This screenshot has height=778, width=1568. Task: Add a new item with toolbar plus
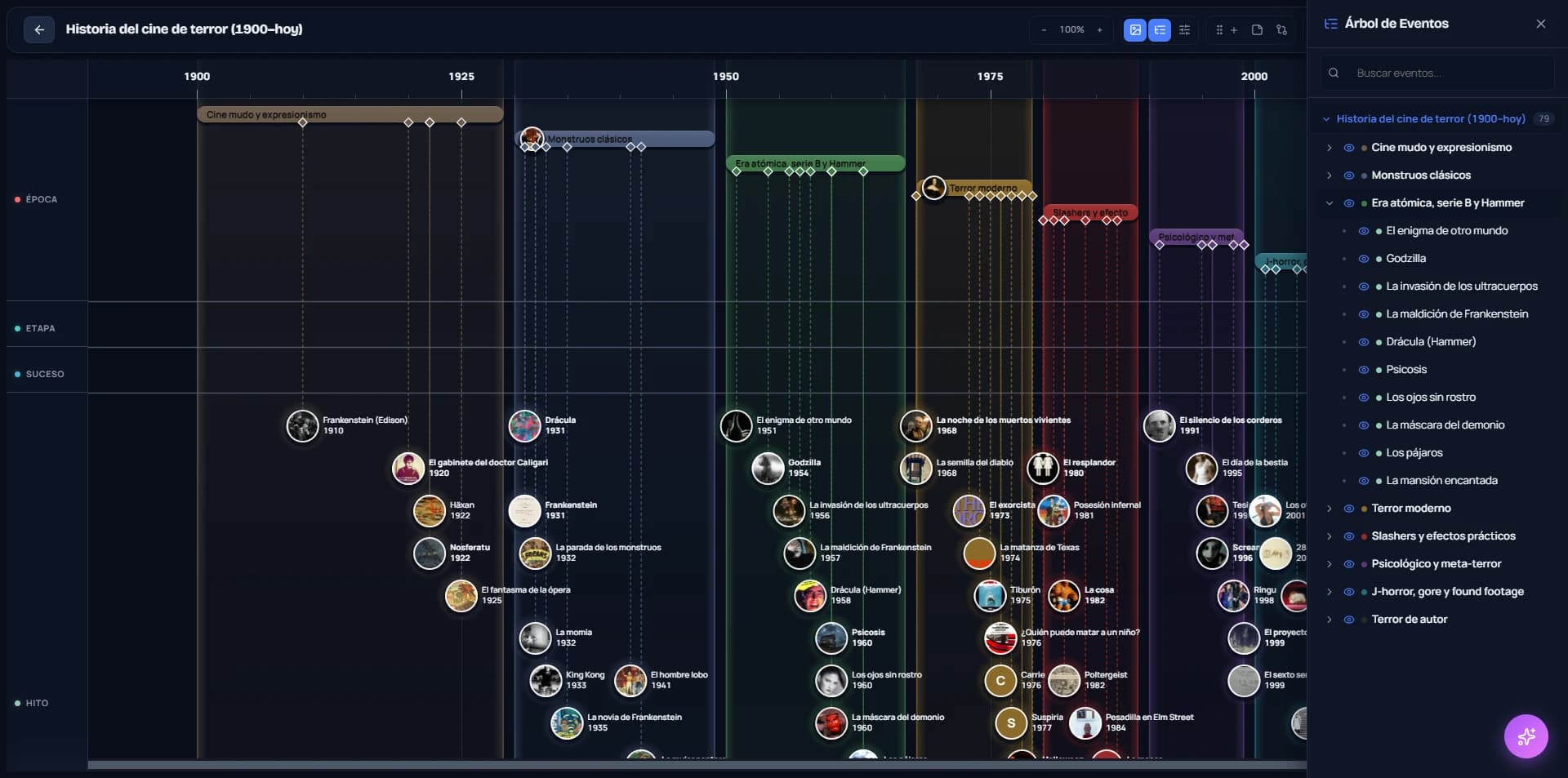pyautogui.click(x=1234, y=30)
